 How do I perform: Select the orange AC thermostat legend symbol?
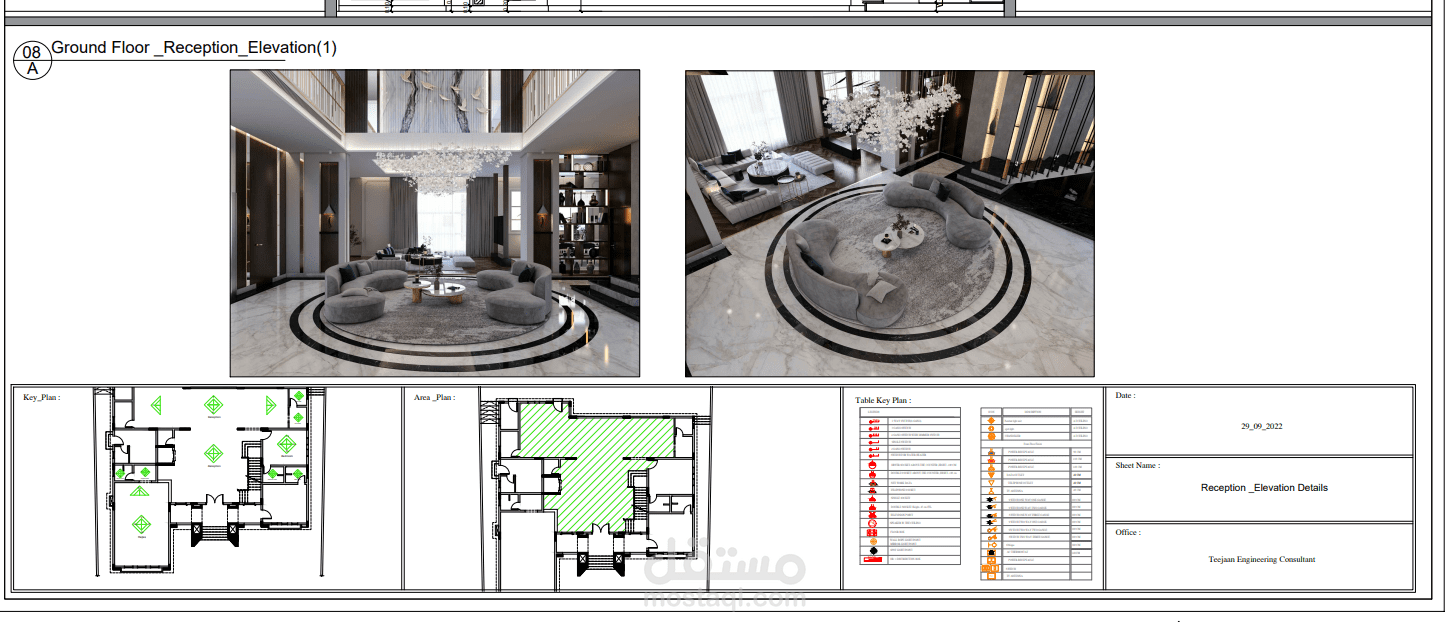[x=991, y=551]
